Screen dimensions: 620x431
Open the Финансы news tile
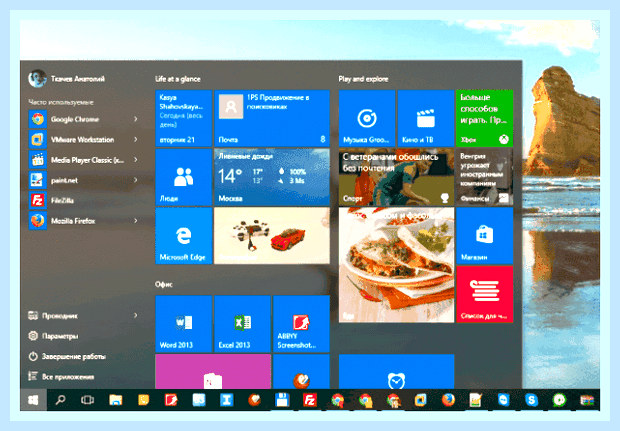(x=484, y=177)
